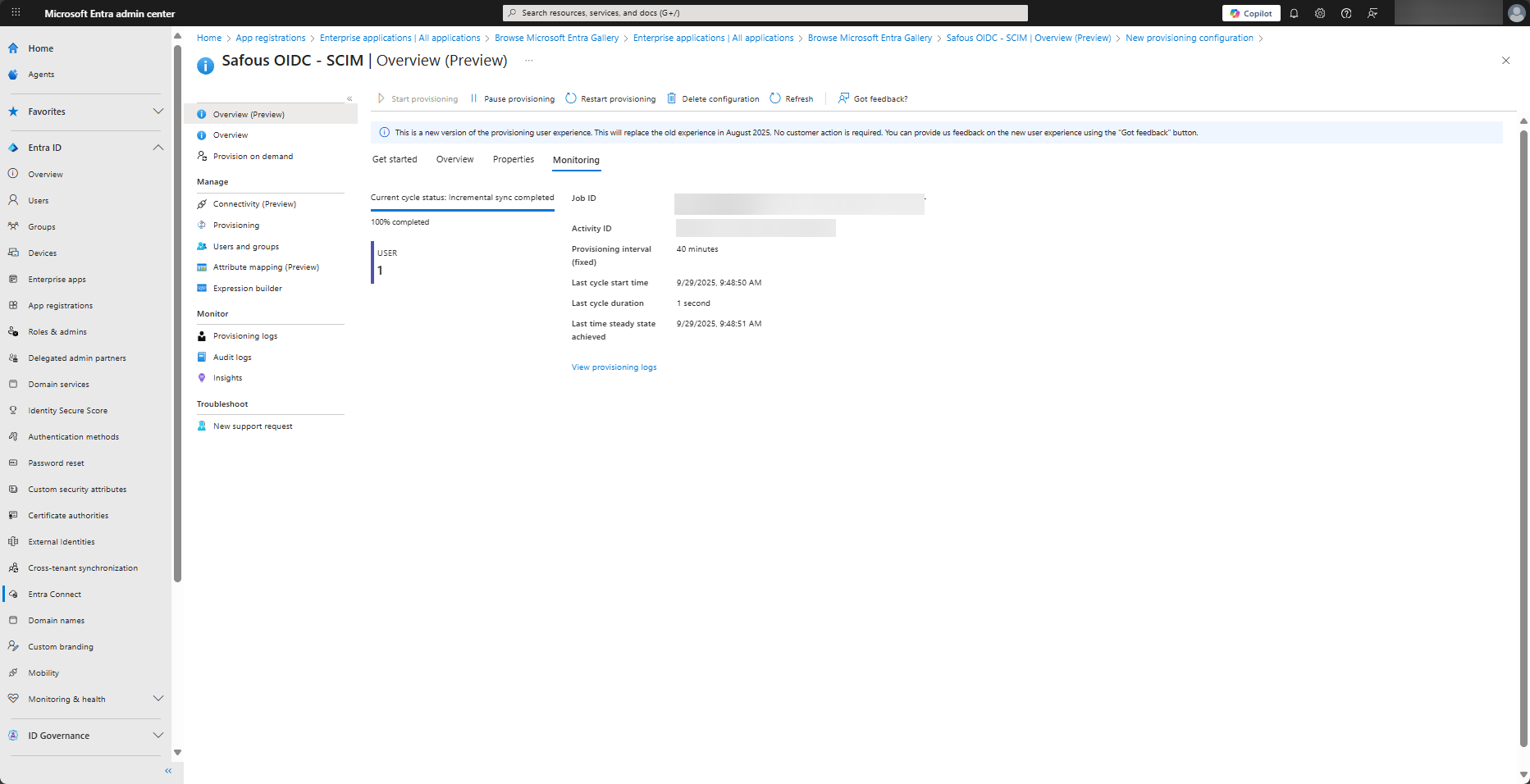Open the View provisioning logs link
Screen dimensions: 1530x784
pos(614,367)
